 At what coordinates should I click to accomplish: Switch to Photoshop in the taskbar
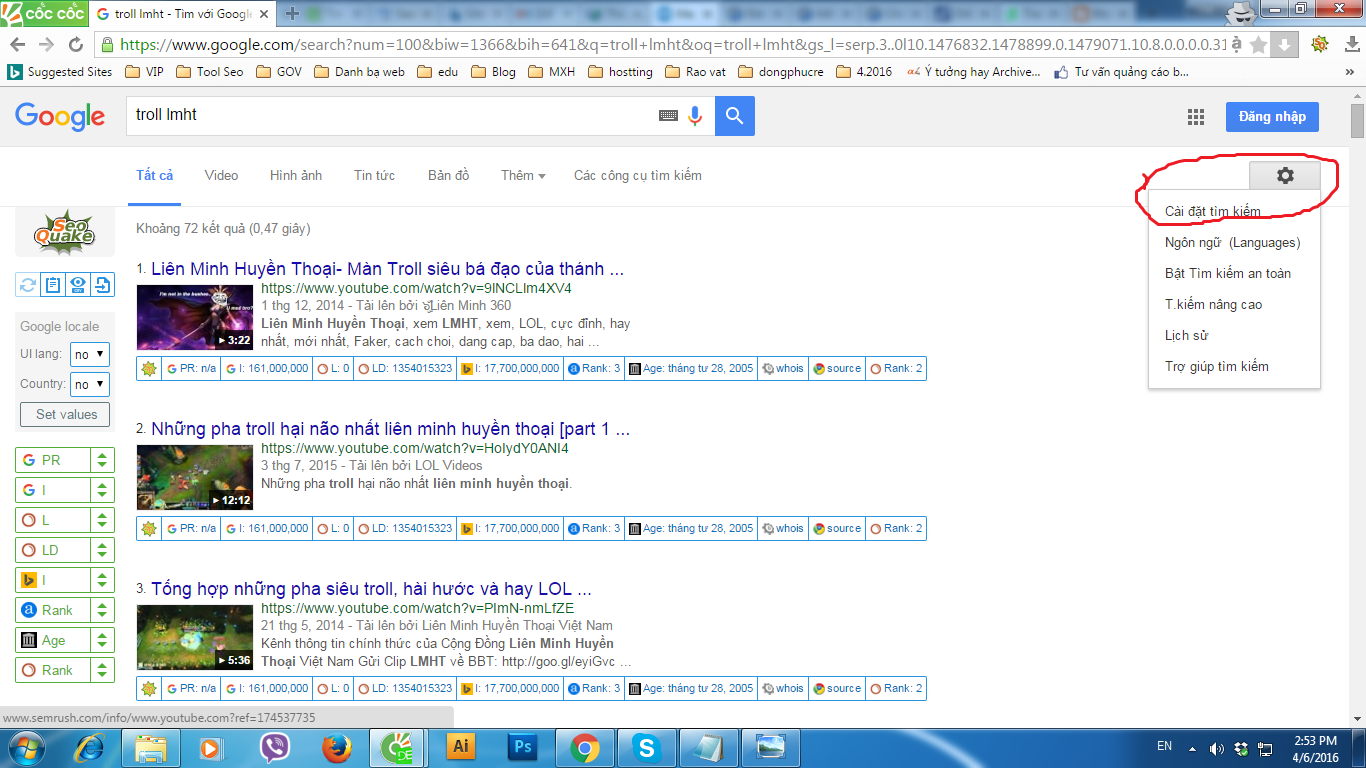point(523,746)
